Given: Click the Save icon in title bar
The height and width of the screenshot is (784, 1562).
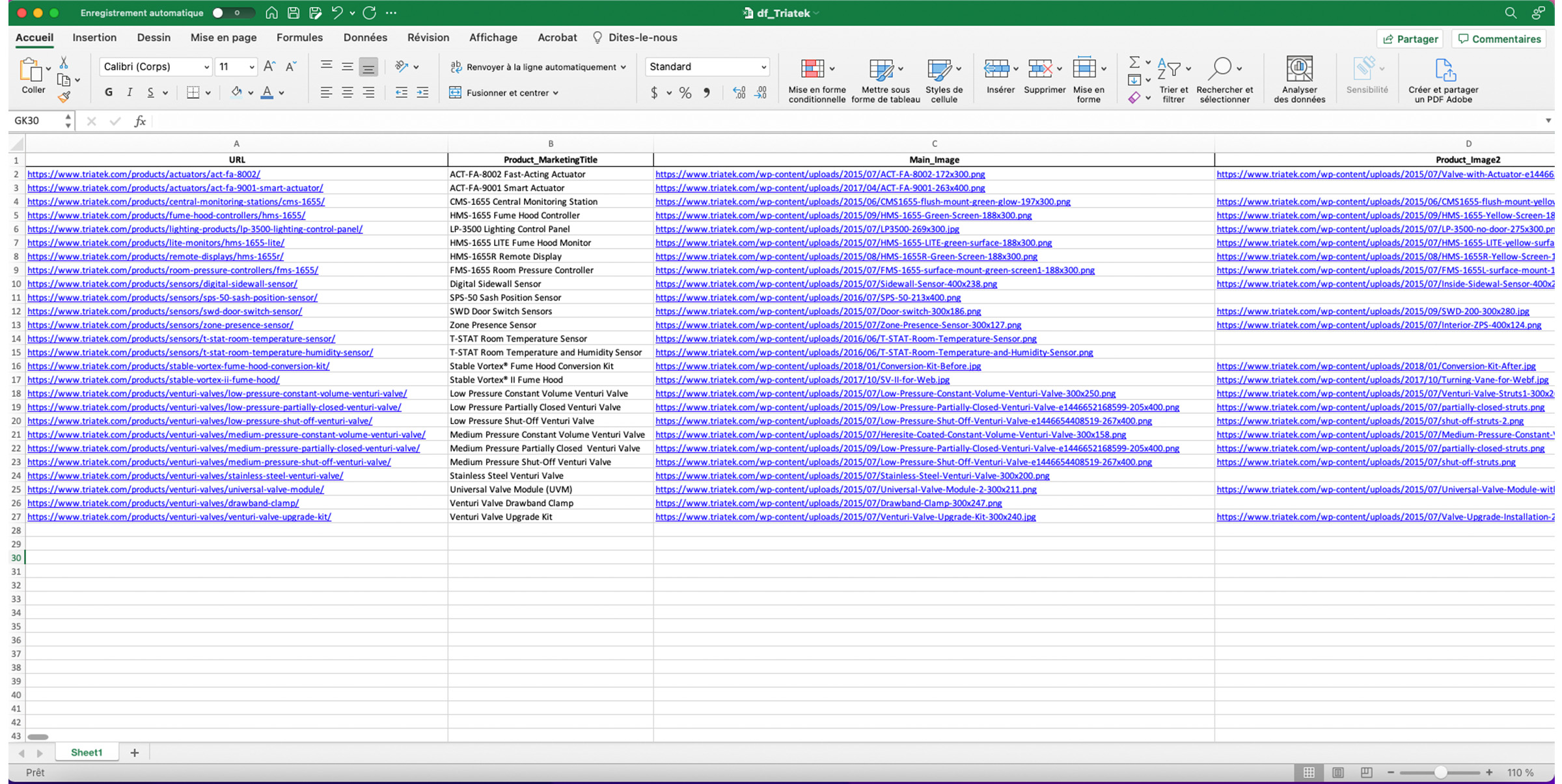Looking at the screenshot, I should 294,12.
